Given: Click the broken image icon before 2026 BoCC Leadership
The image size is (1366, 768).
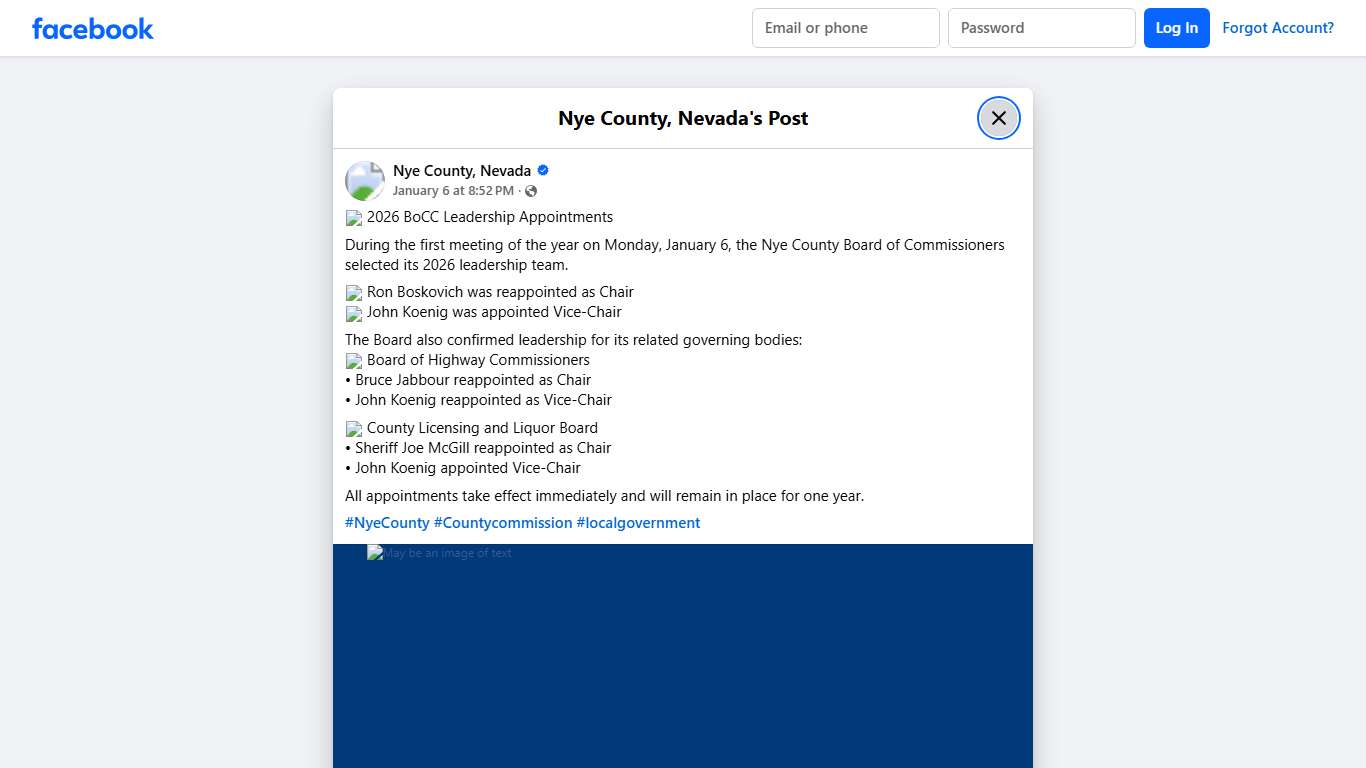Looking at the screenshot, I should point(354,218).
